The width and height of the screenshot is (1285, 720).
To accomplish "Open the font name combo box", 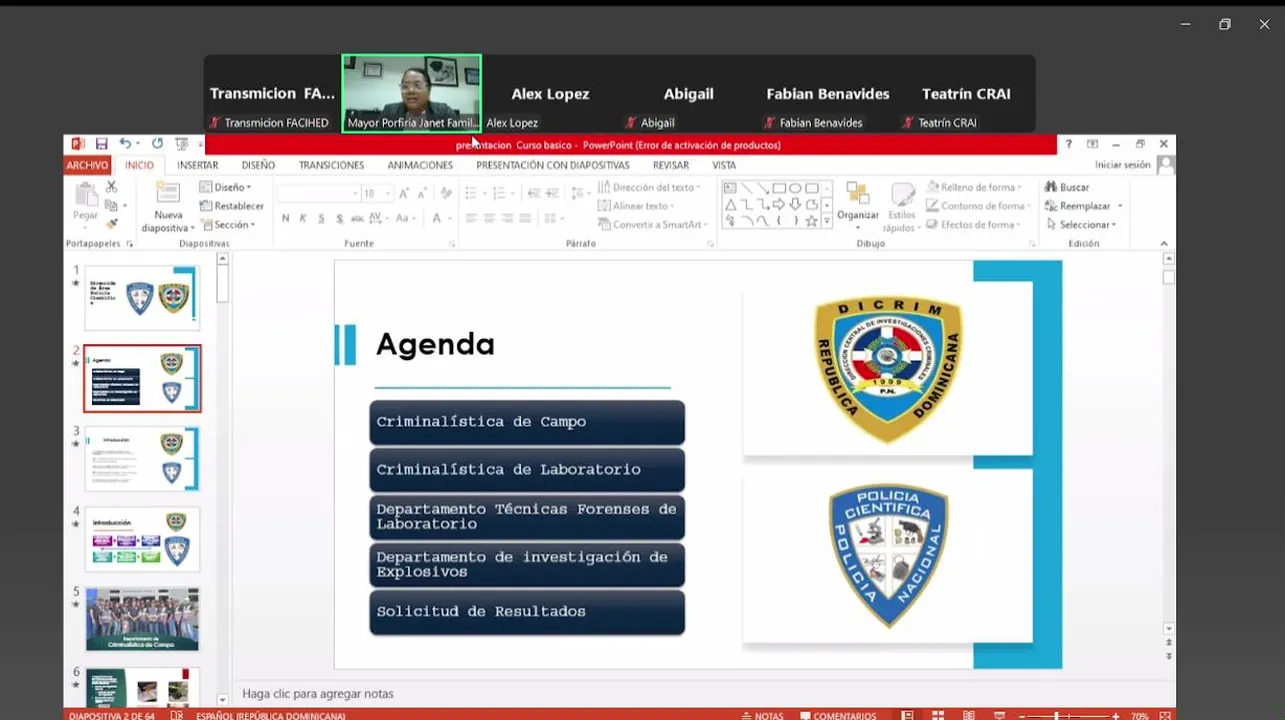I will (318, 193).
